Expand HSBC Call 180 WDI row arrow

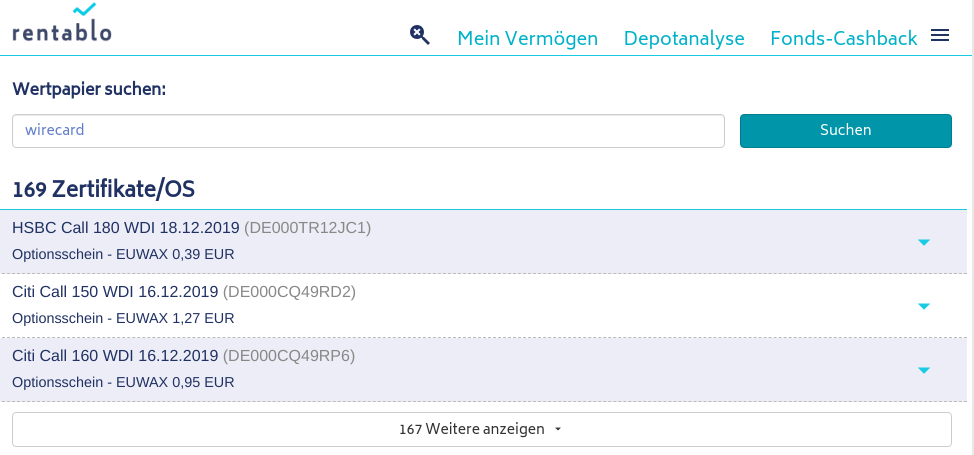tap(924, 242)
